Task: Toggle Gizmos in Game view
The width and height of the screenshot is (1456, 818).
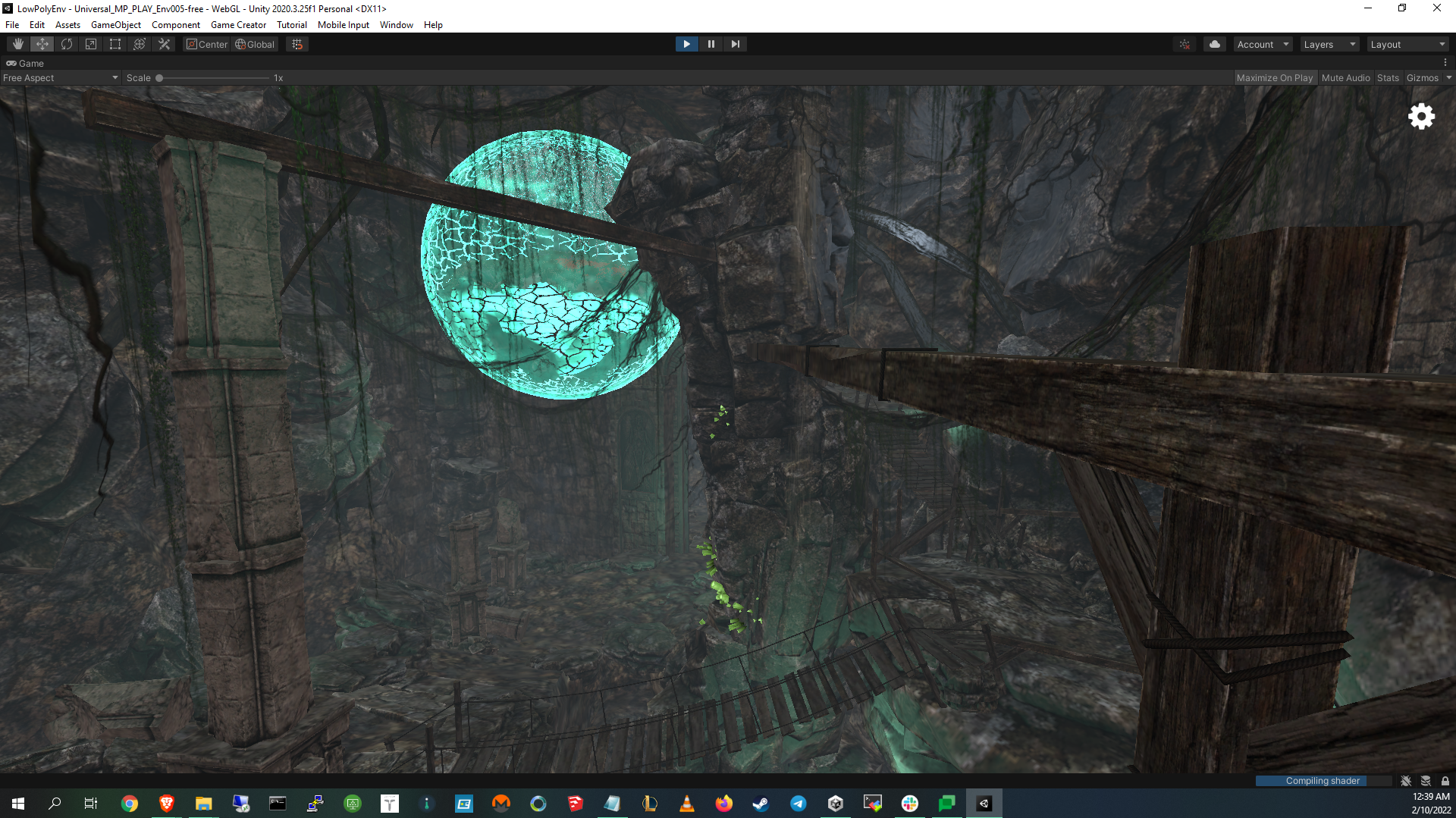Action: (1423, 77)
